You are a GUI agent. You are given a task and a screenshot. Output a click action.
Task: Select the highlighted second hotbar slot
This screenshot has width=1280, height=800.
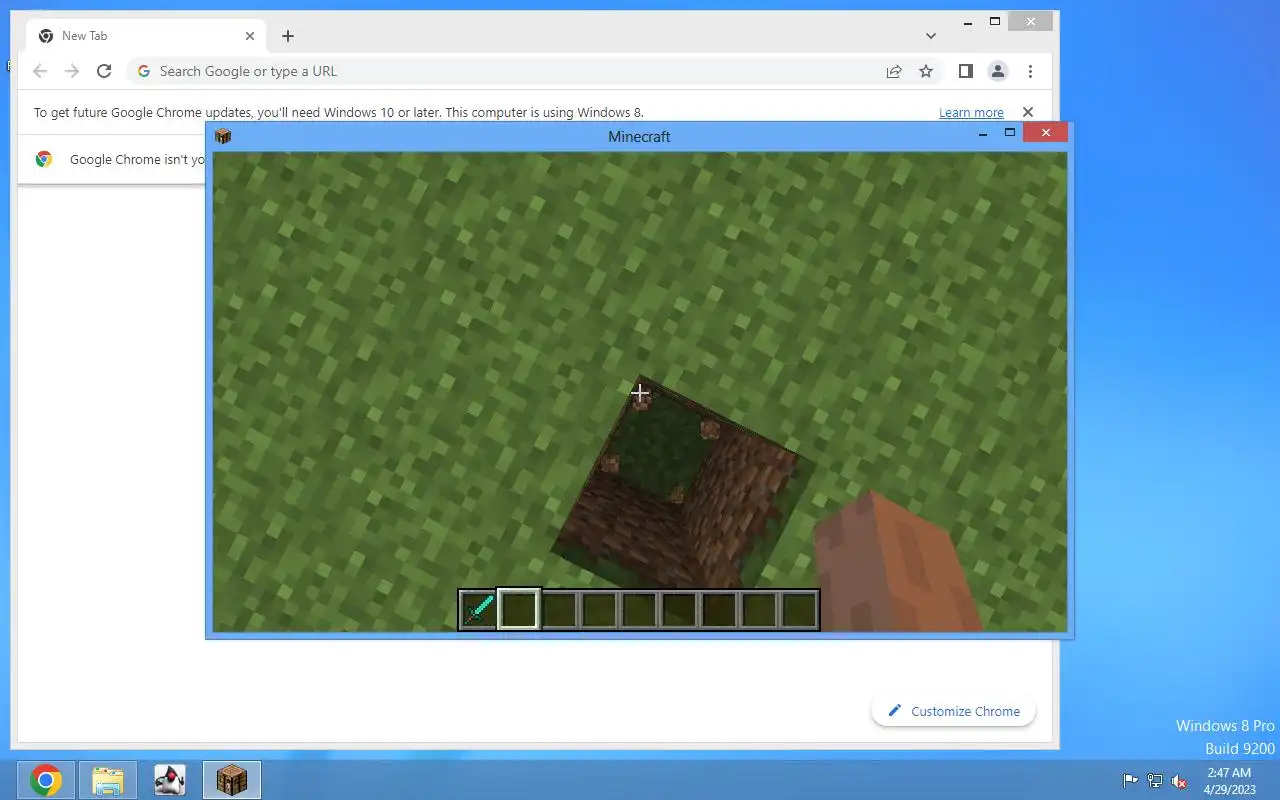pyautogui.click(x=519, y=609)
